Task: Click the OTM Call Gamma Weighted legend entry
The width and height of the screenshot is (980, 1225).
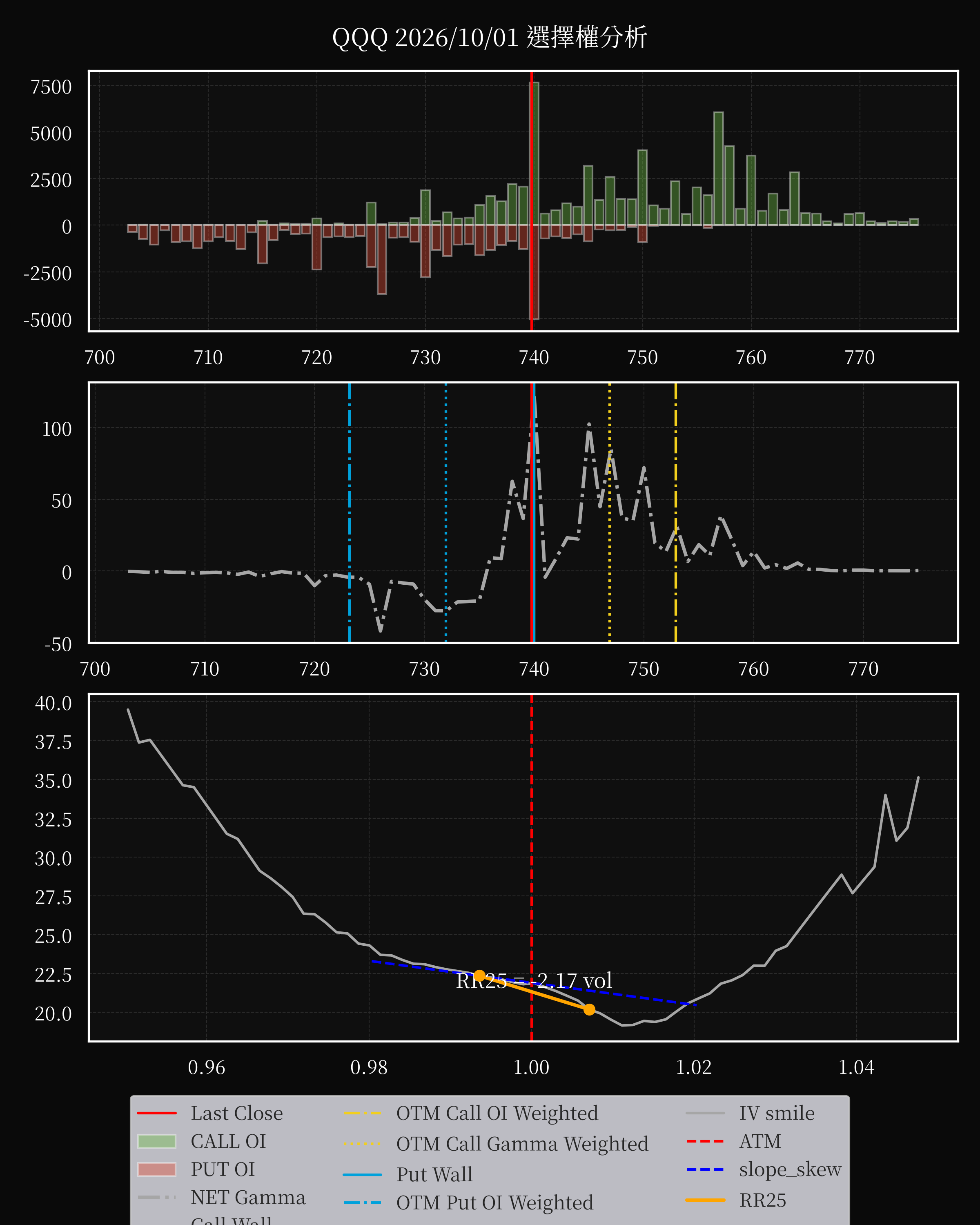Action: pyautogui.click(x=495, y=1144)
